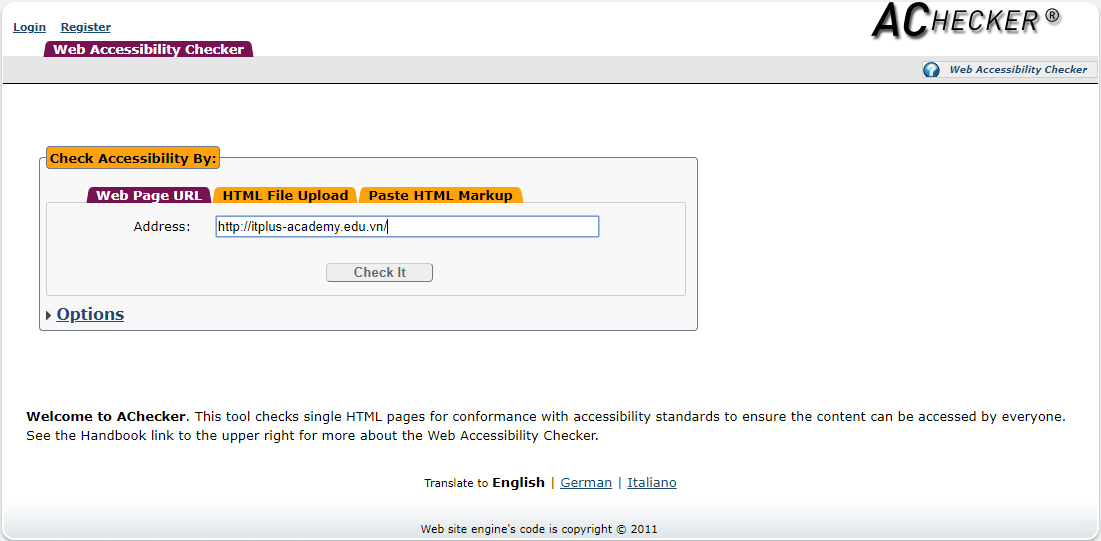
Task: Click the Address label
Action: click(x=161, y=227)
